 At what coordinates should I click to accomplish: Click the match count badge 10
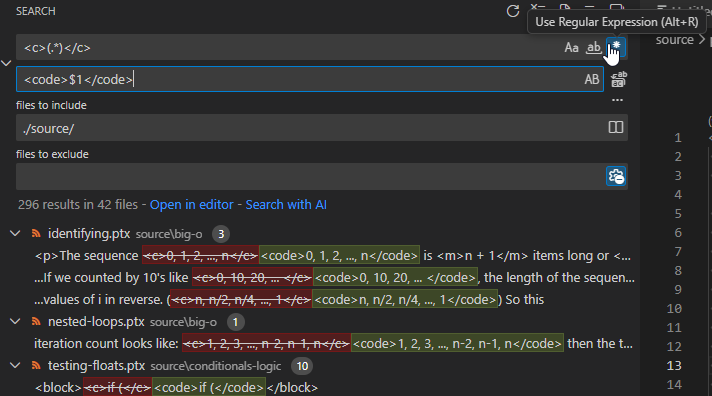click(x=302, y=366)
